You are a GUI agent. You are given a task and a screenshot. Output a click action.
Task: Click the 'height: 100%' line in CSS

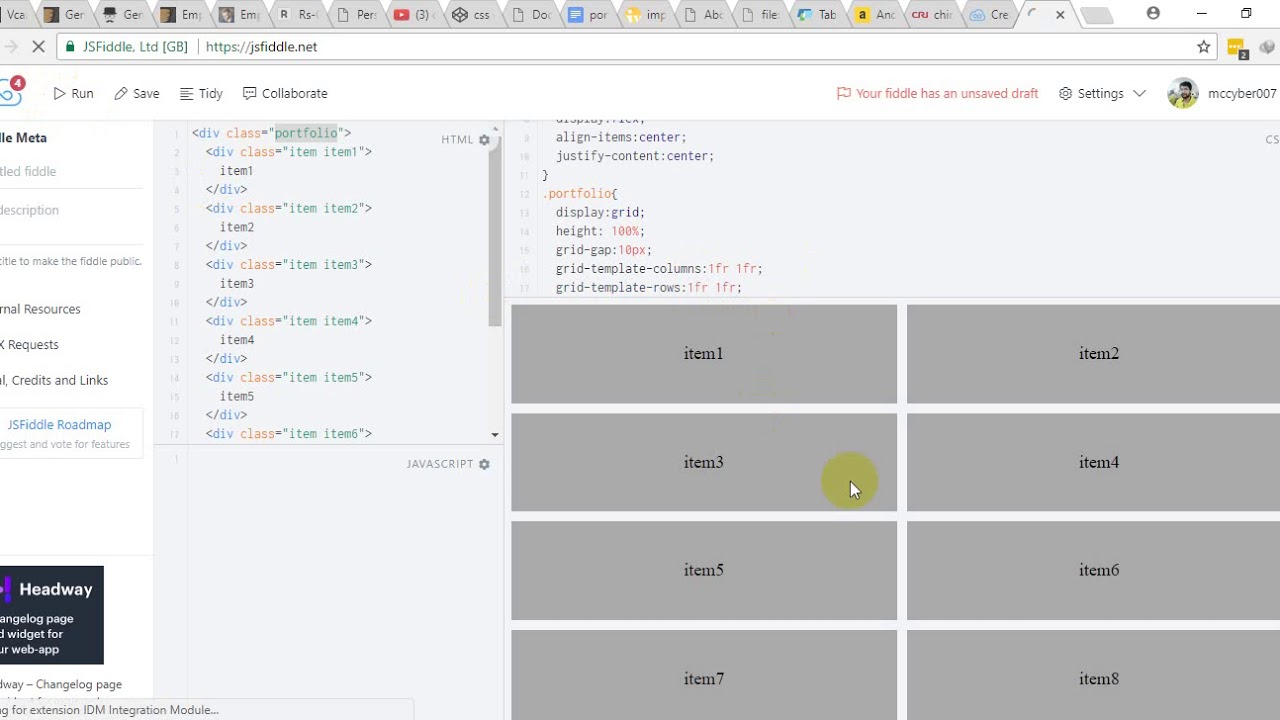tap(601, 231)
